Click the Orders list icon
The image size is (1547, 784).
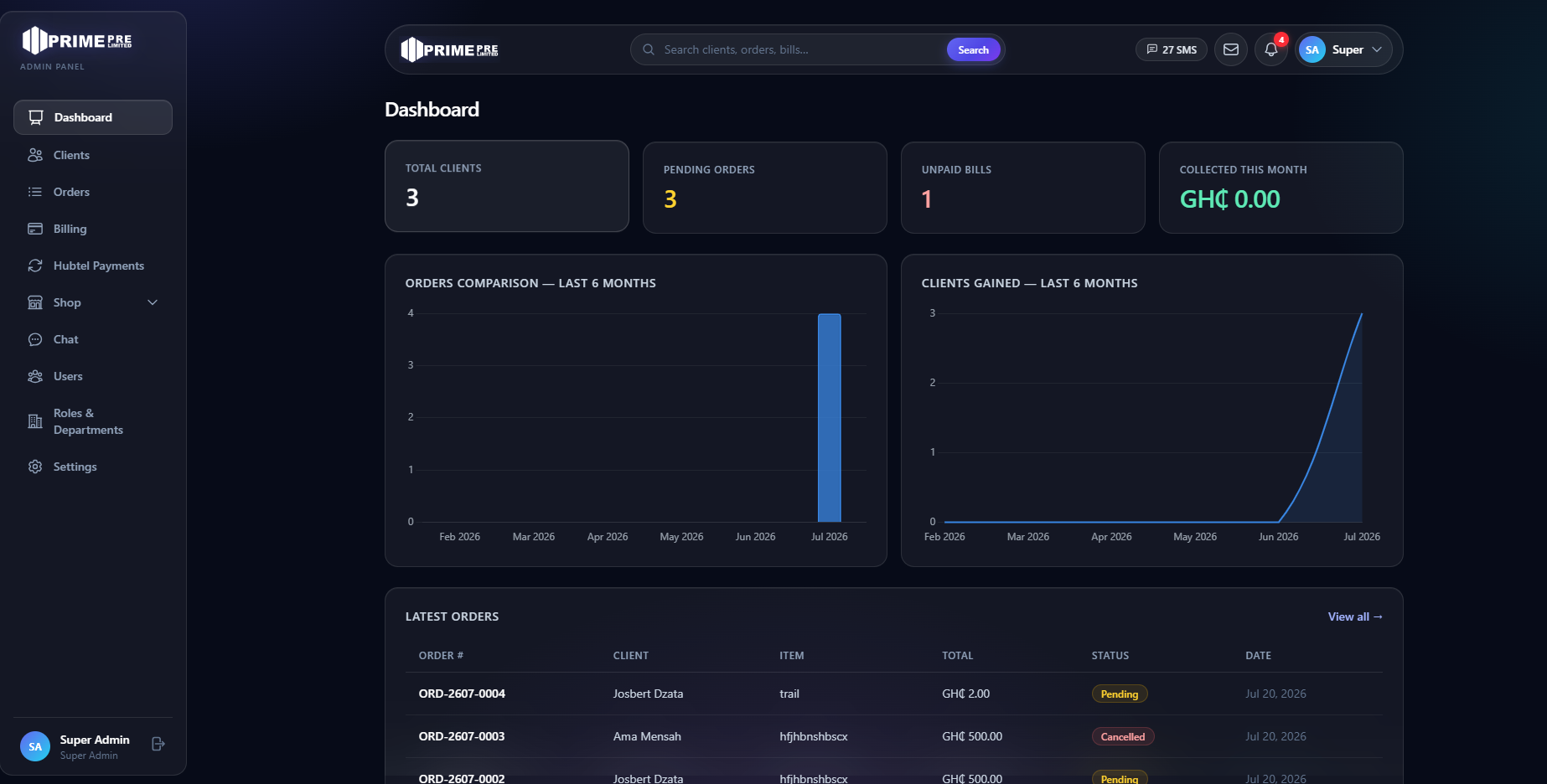point(35,192)
